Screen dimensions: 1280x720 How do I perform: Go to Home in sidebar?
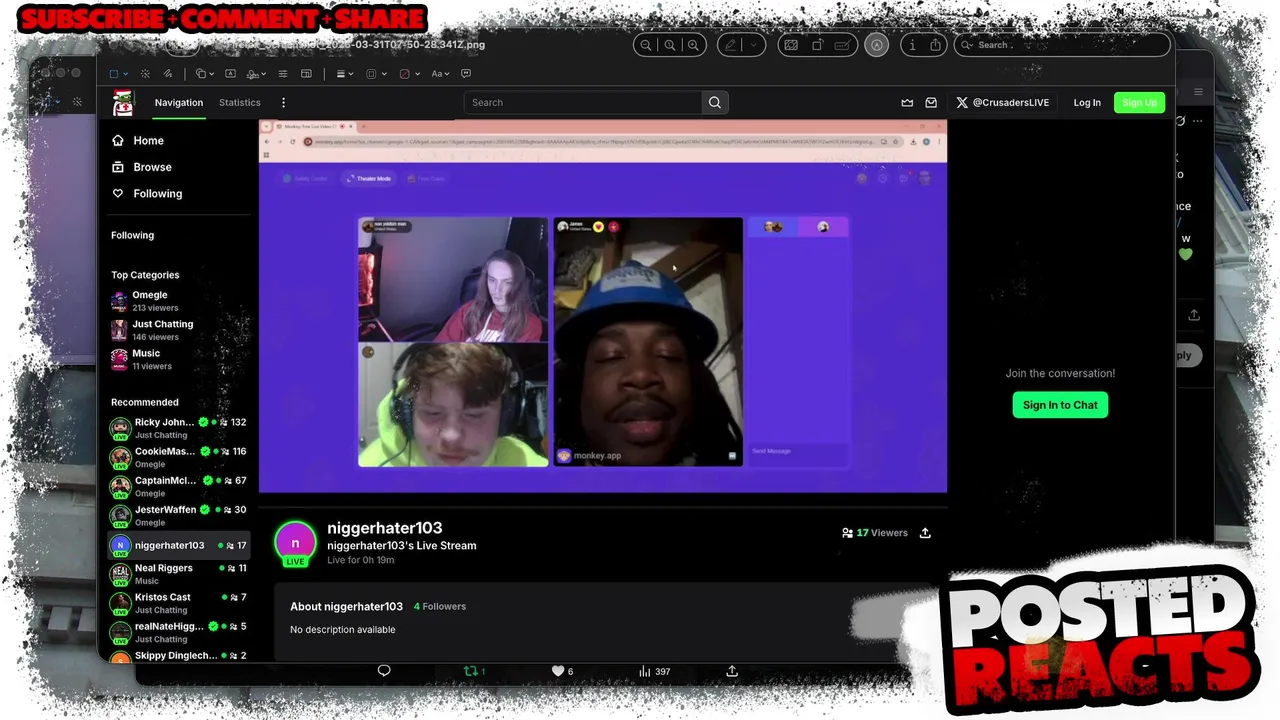[x=138, y=141]
